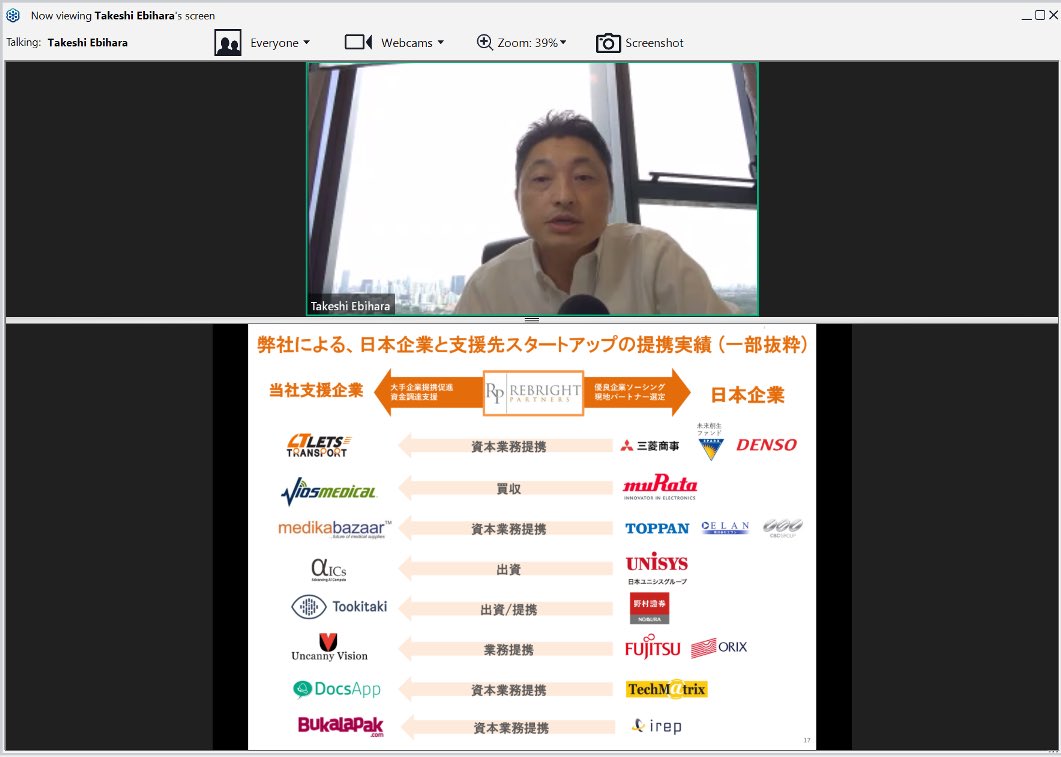Screen dimensions: 1061x757
Task: Click the TOPPAN logo
Action: pos(657,528)
